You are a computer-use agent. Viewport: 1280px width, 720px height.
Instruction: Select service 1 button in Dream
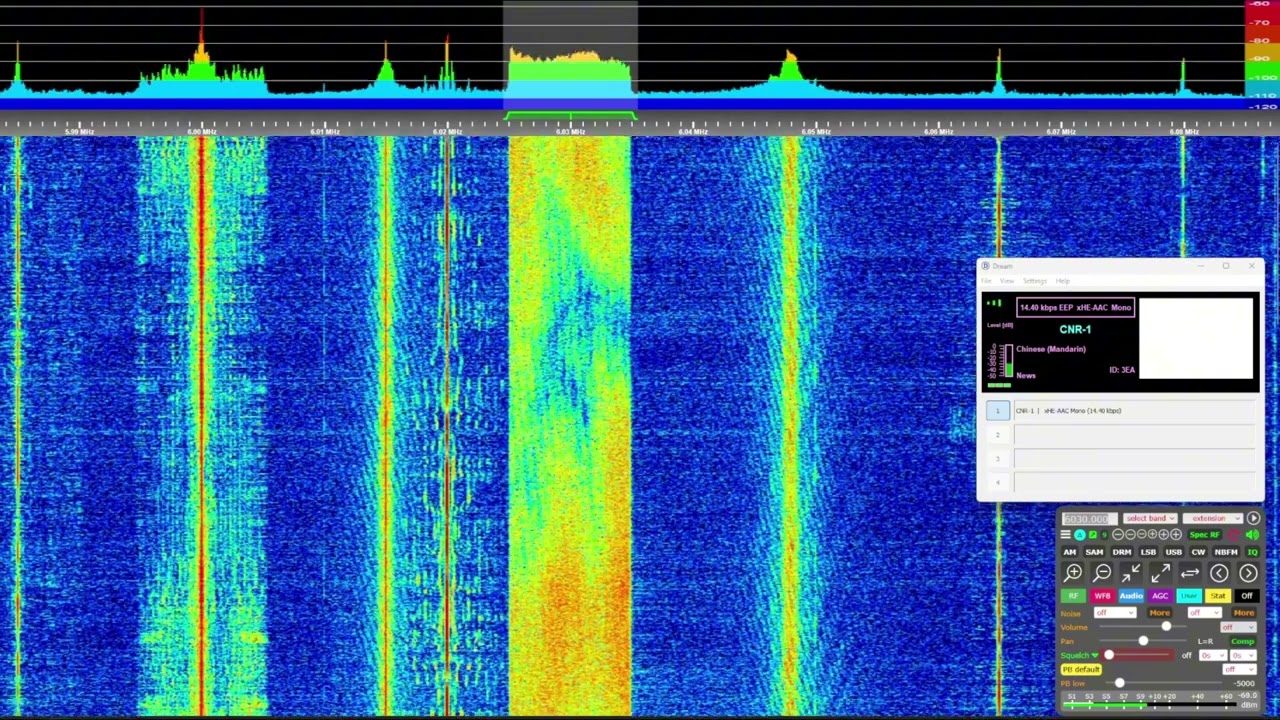997,410
